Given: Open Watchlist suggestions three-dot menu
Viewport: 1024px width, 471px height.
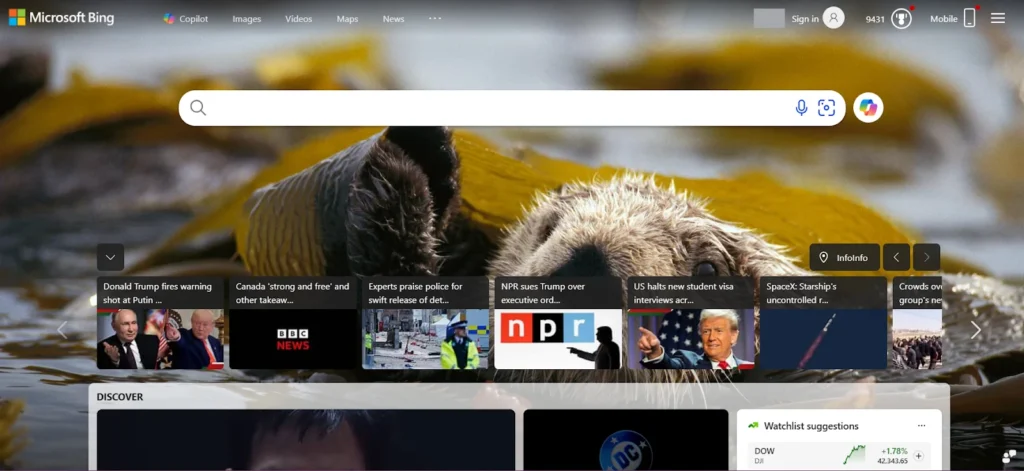Looking at the screenshot, I should click(x=921, y=426).
